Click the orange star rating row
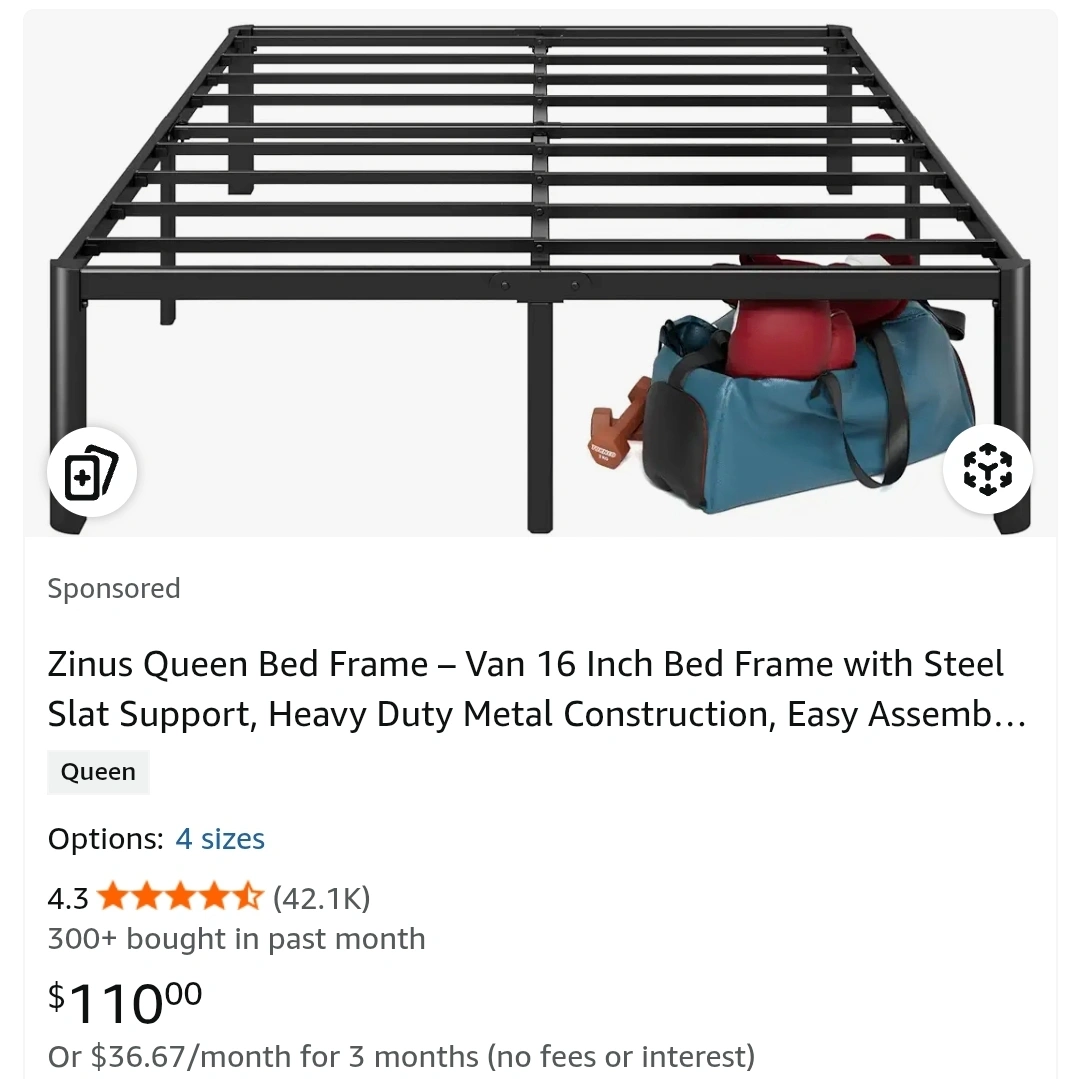1079x1079 pixels. (180, 897)
